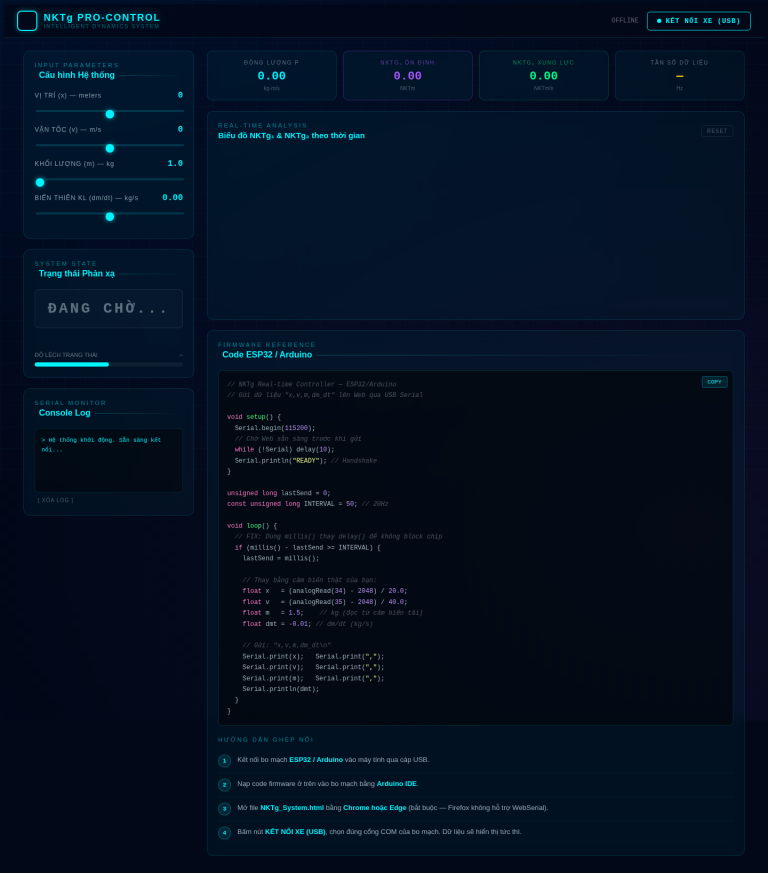The height and width of the screenshot is (873, 768).
Task: Click the KHỐI LƯỢNG (m) slider handle
Action: click(x=40, y=182)
